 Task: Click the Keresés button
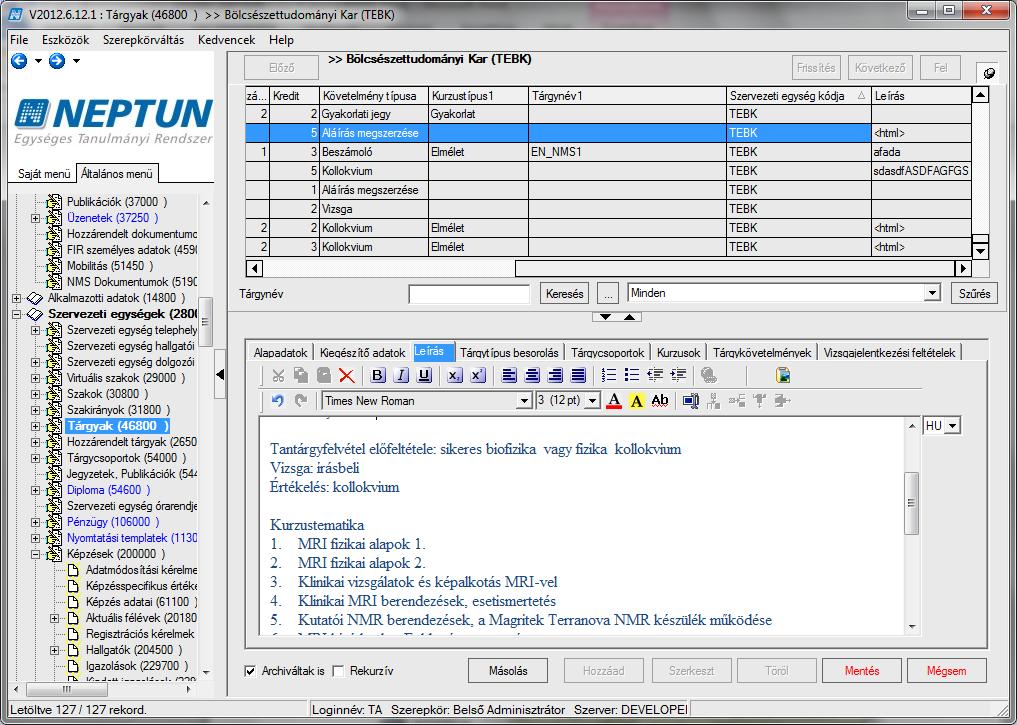pos(564,294)
